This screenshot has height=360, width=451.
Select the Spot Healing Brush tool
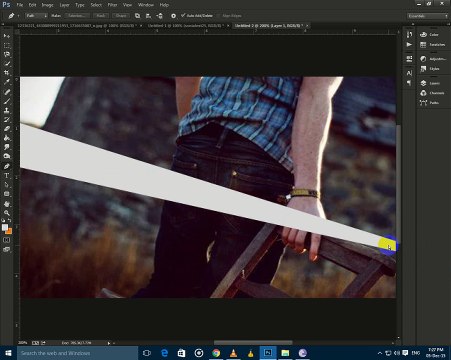(x=7, y=92)
